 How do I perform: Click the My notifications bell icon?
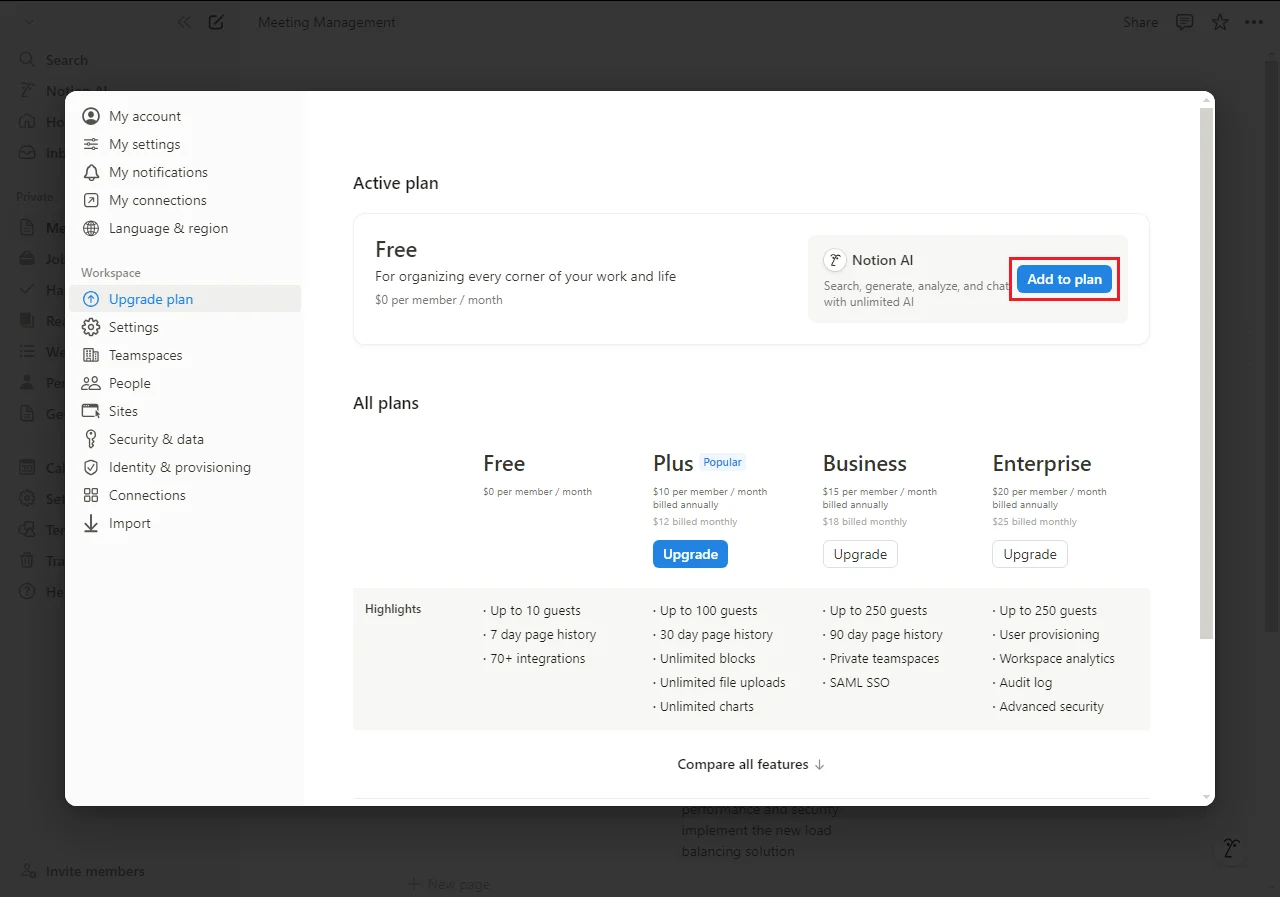[x=91, y=172]
